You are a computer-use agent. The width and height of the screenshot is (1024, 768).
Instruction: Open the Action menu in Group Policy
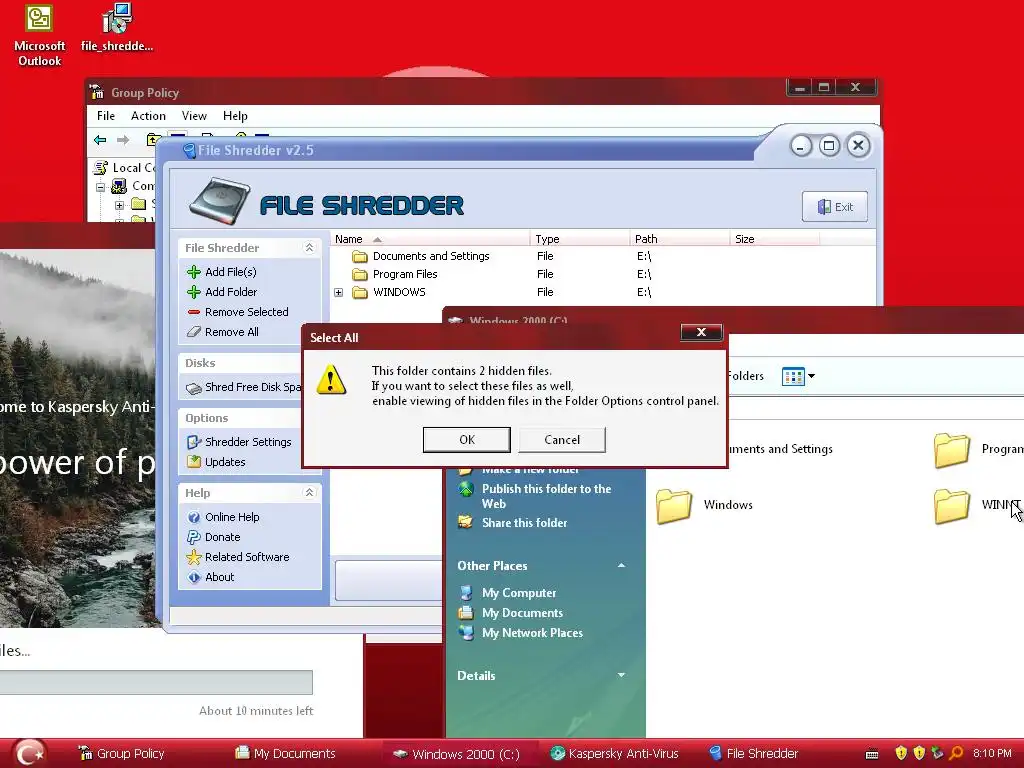(x=148, y=116)
